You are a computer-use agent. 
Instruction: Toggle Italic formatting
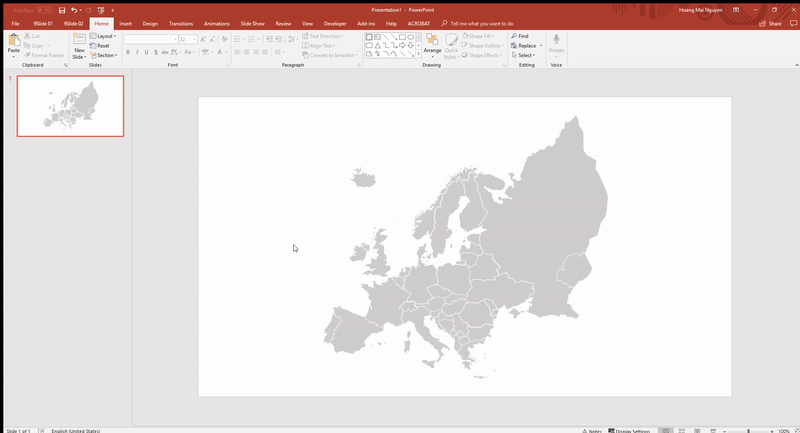(137, 52)
